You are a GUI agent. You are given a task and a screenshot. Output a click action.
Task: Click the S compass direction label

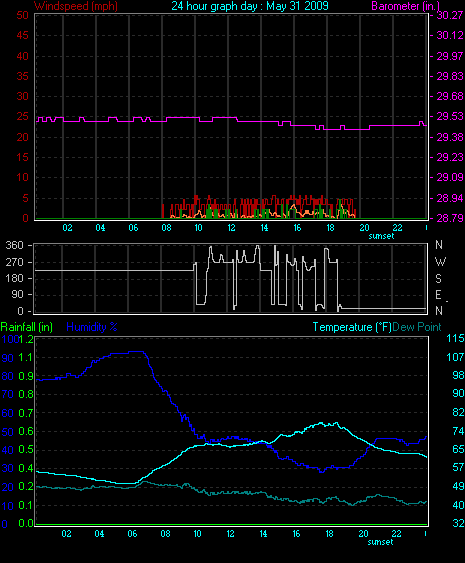point(438,278)
